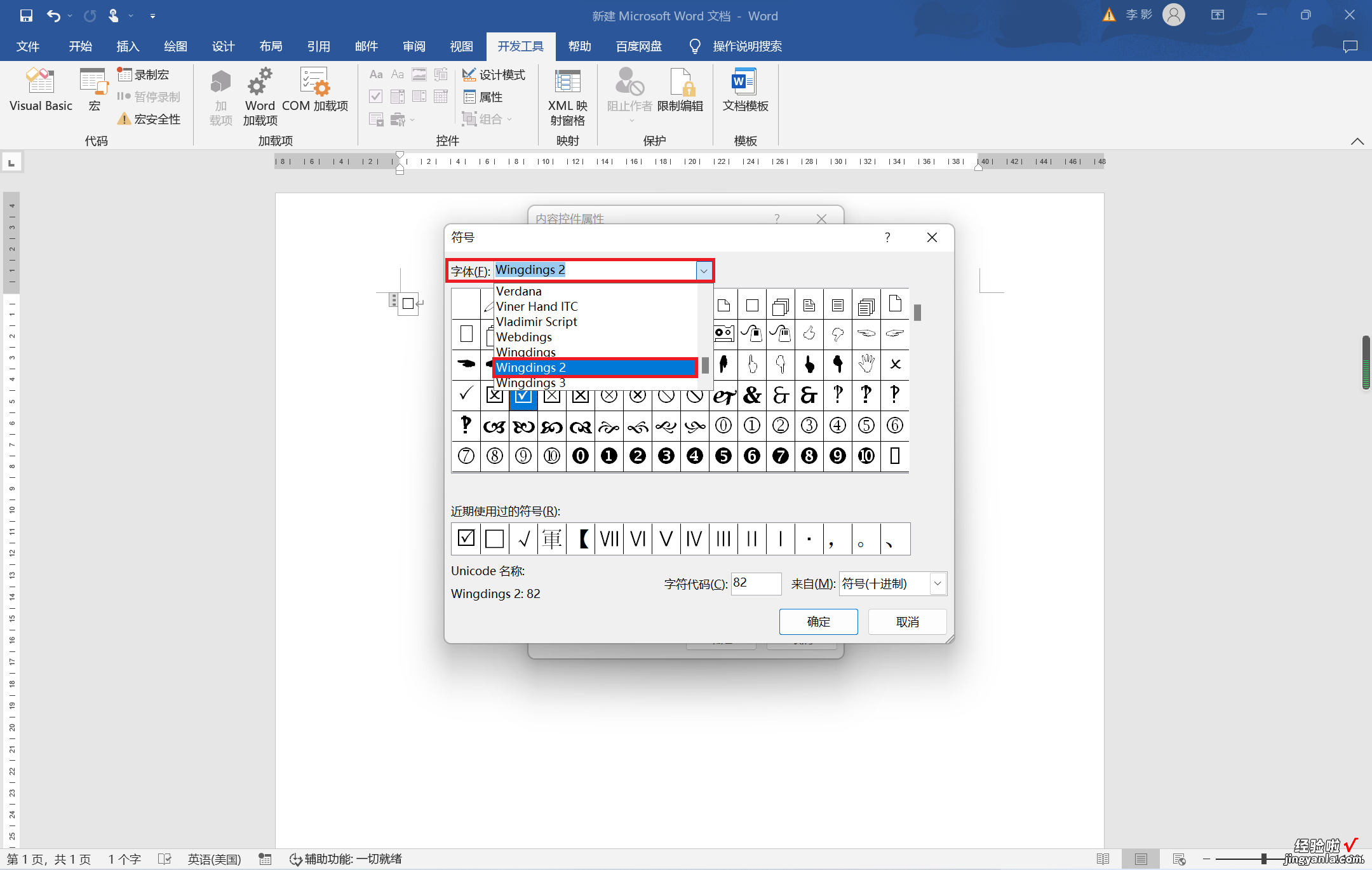The height and width of the screenshot is (870, 1372).
Task: Cancel symbol dialog with 取消
Action: (907, 622)
